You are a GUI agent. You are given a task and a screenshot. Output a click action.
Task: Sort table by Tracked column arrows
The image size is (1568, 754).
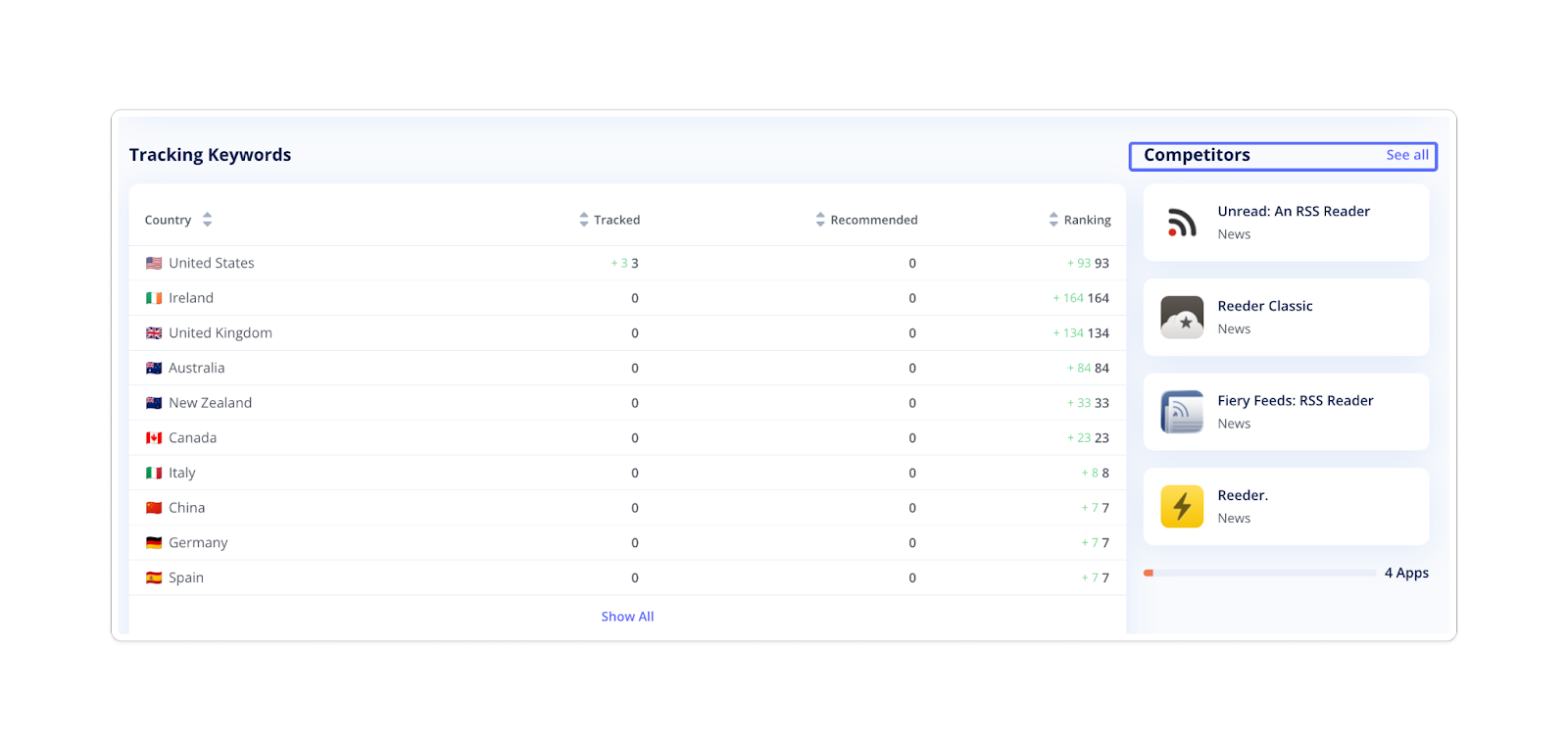pos(584,220)
